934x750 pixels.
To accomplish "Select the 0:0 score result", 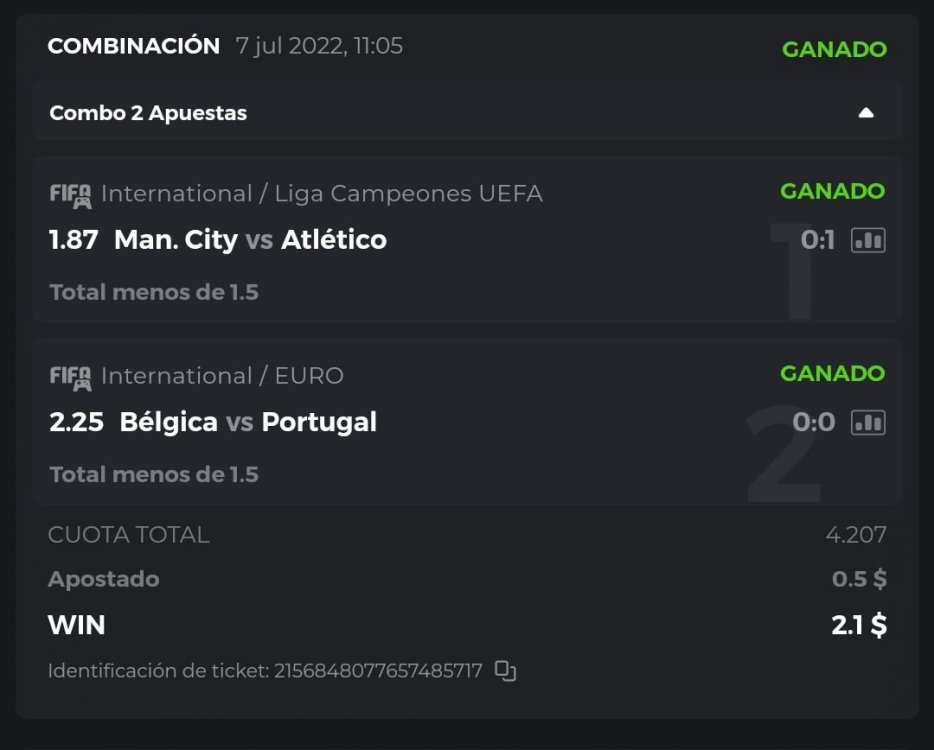I will pyautogui.click(x=813, y=422).
